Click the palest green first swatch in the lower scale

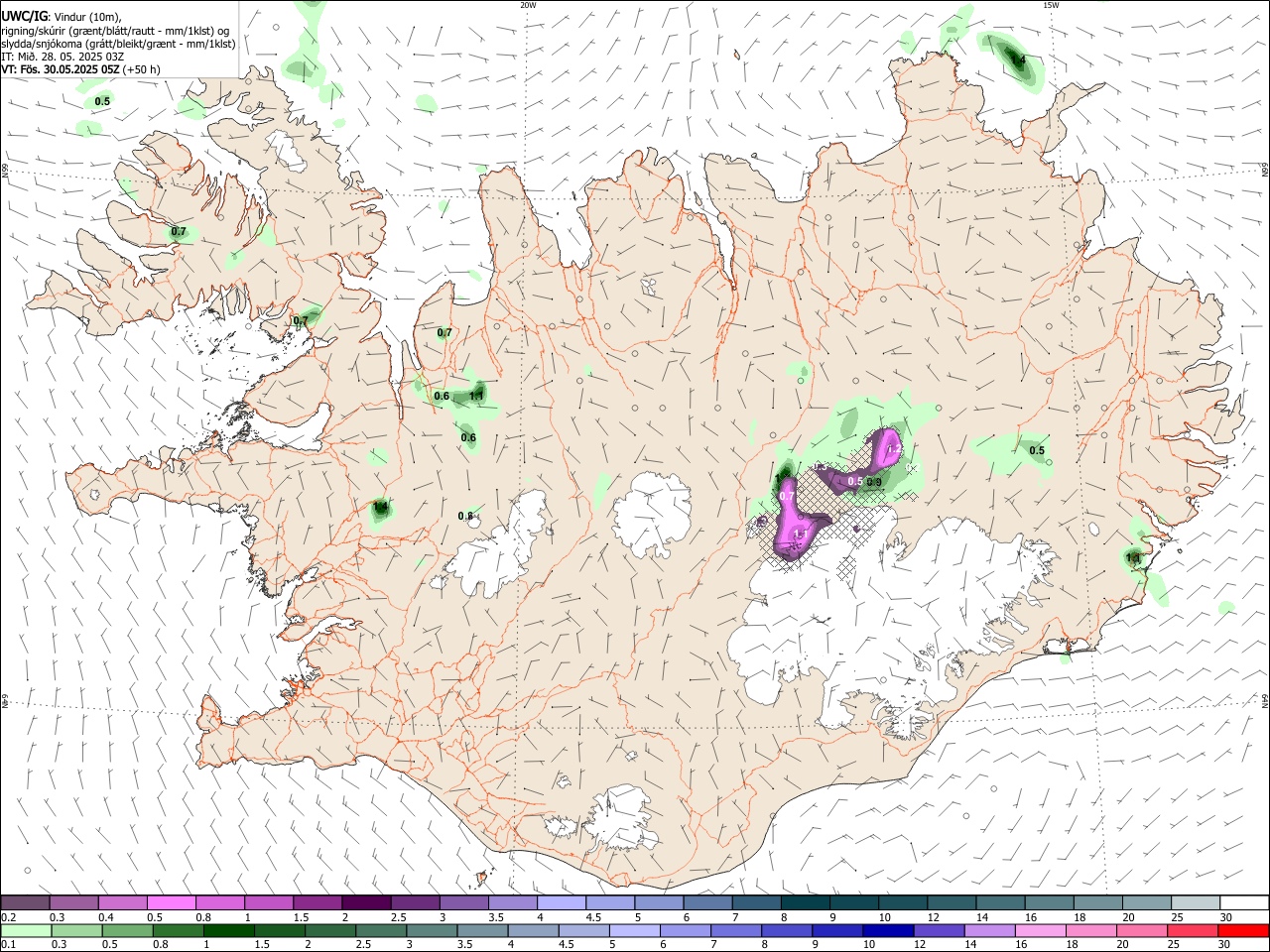pos(25,930)
